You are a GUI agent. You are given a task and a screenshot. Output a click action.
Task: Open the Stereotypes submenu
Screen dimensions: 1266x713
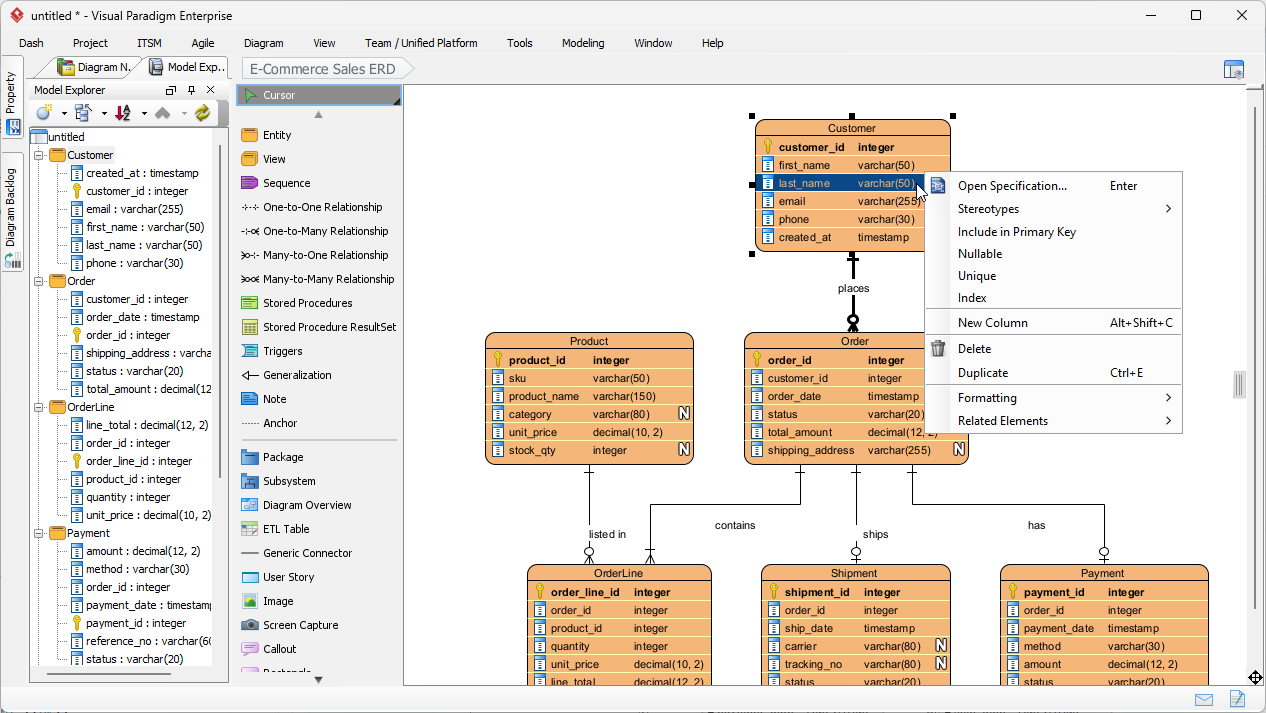pos(1053,209)
